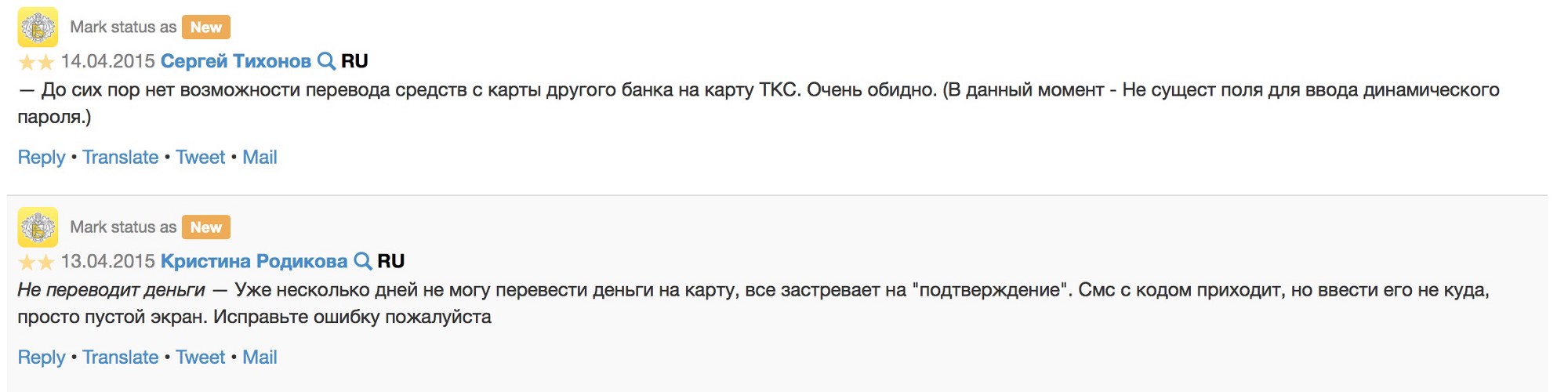The height and width of the screenshot is (392, 1568).
Task: Click the review title "Не переводит деньги"
Action: [x=111, y=290]
